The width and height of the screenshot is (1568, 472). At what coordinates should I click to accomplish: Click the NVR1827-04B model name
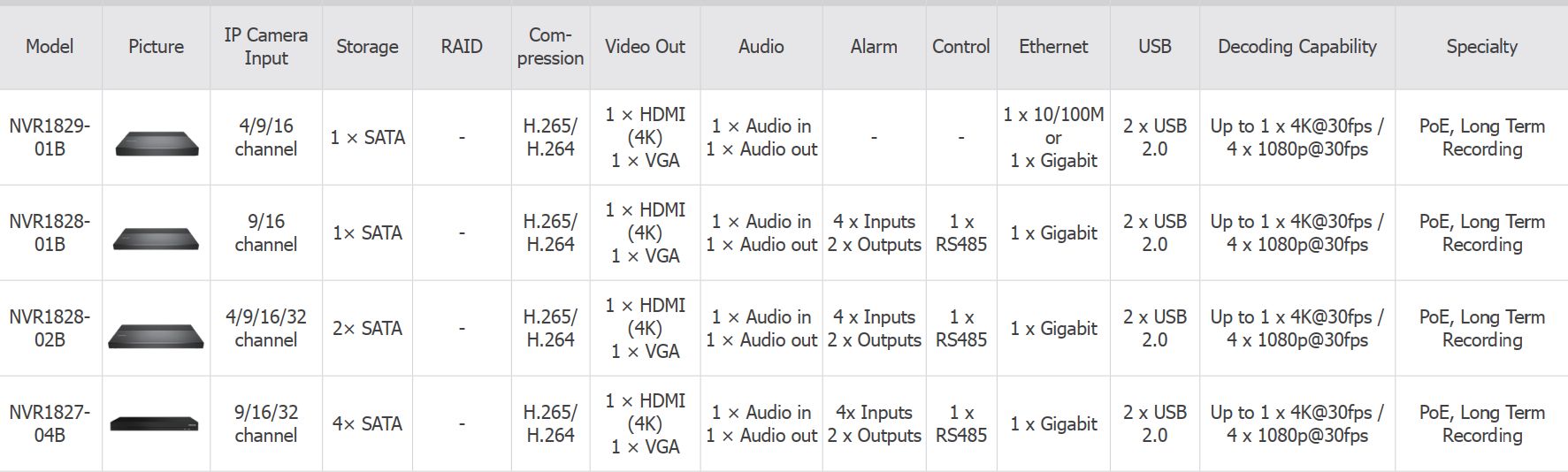(50, 423)
